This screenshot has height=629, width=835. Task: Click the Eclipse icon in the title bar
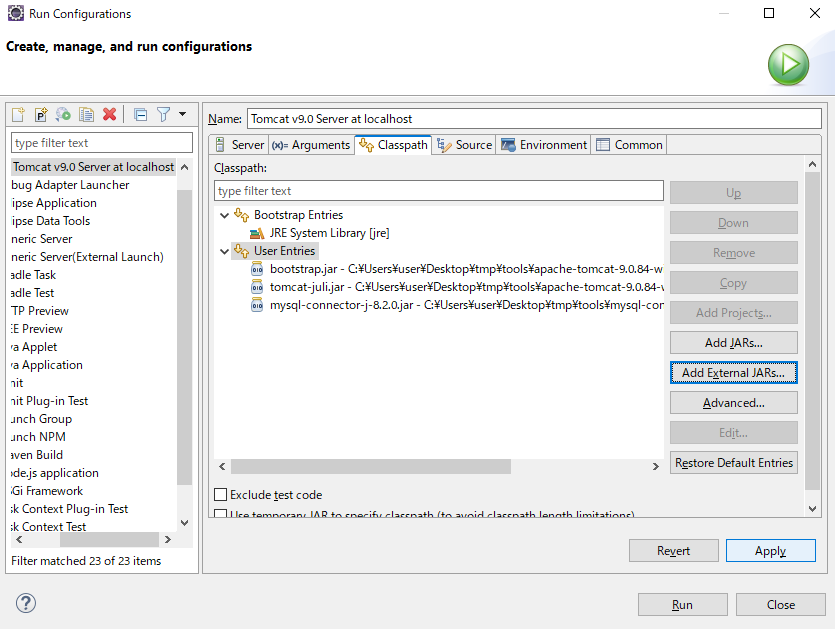(16, 13)
